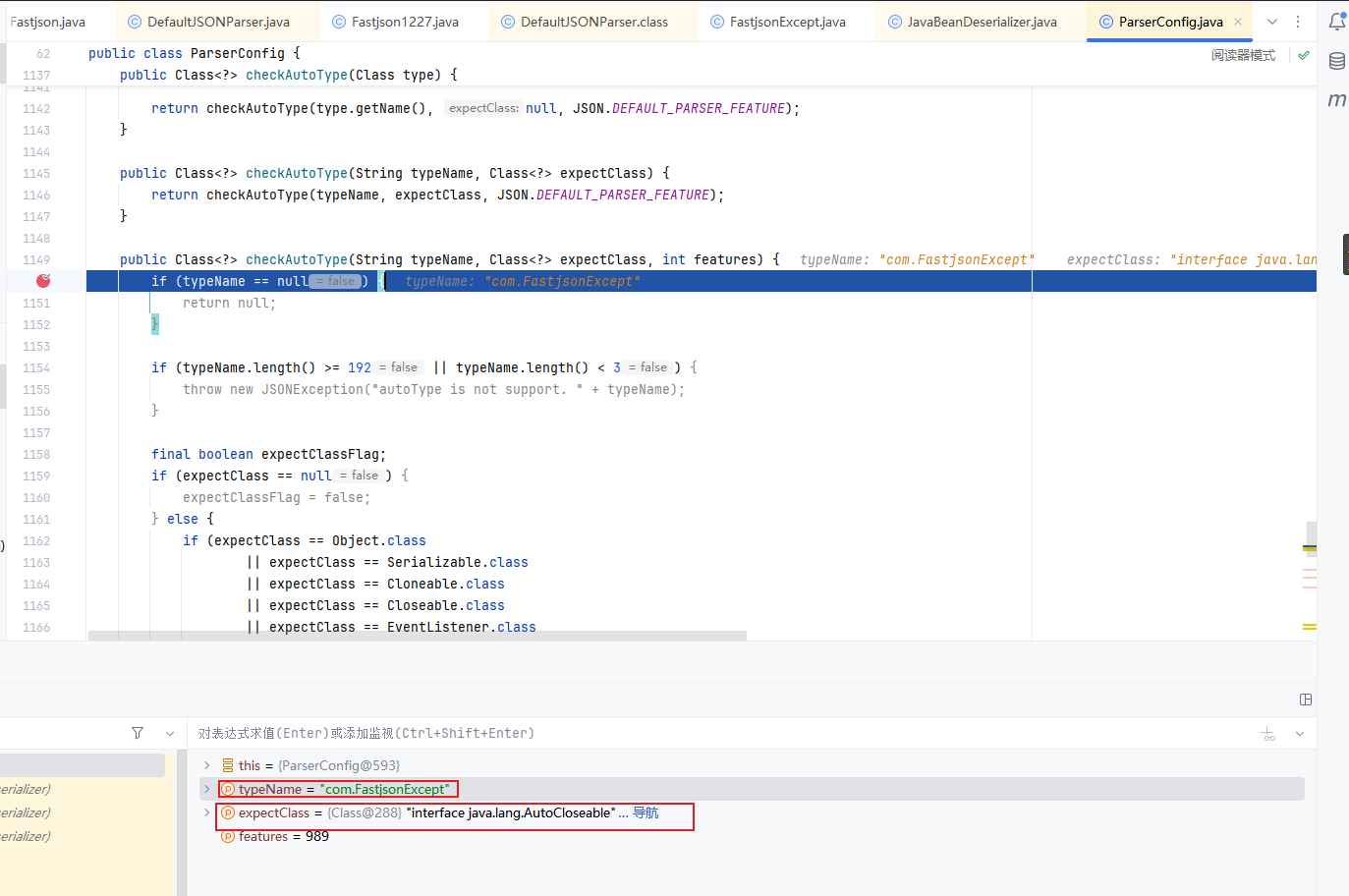The image size is (1349, 896).
Task: Click the 'Serializable.class' code token
Action: 458,562
